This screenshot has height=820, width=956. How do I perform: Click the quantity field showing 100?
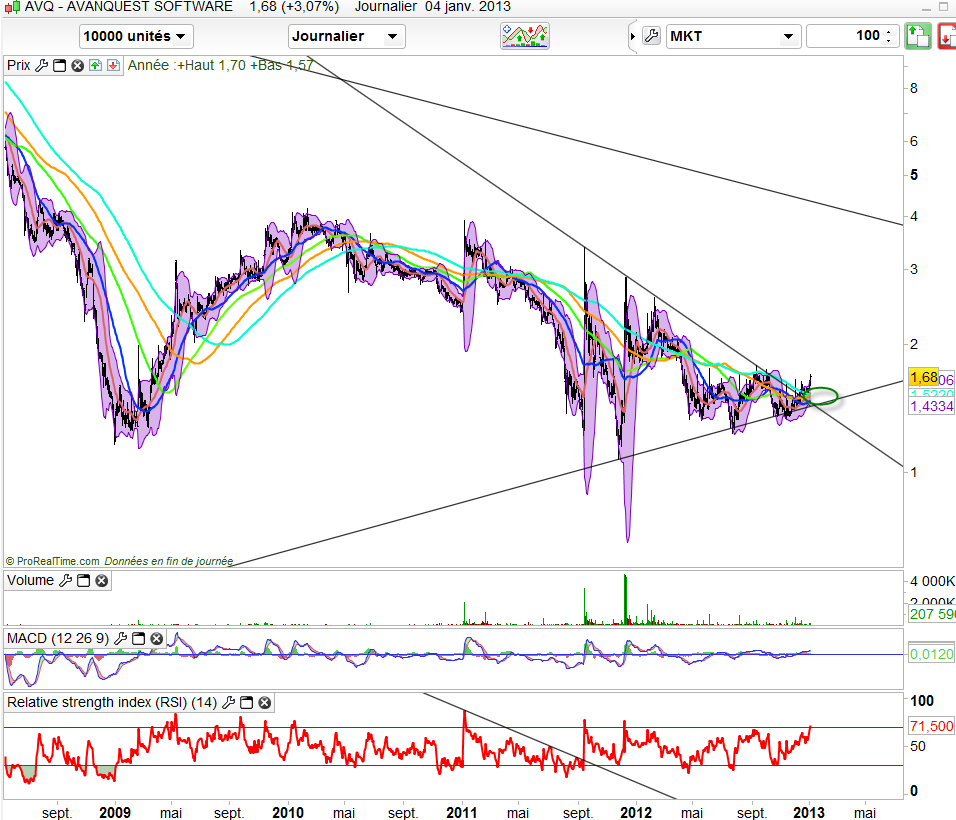point(843,36)
